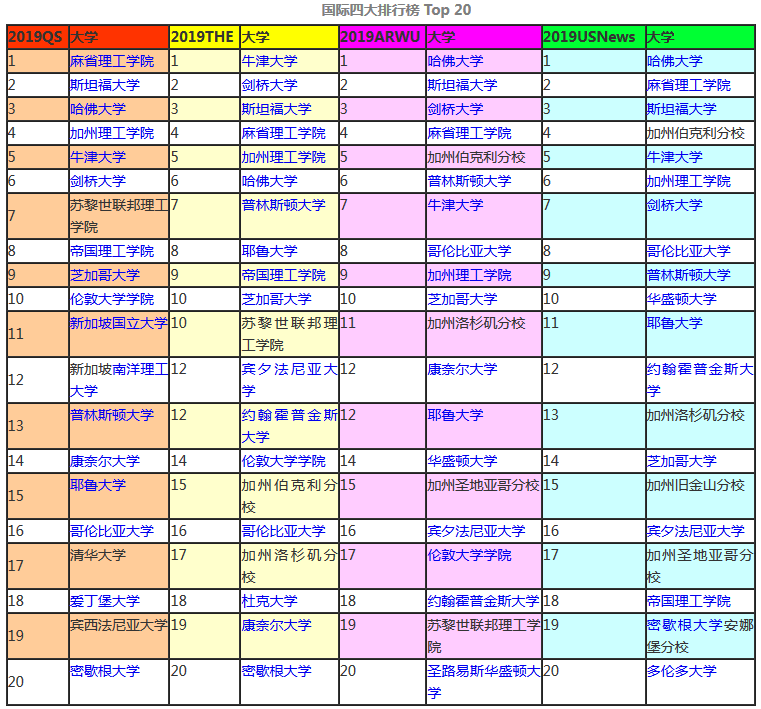Image resolution: width=761 pixels, height=709 pixels.
Task: Open 耶鲁大学 link at THE rank 8
Action: tap(269, 251)
